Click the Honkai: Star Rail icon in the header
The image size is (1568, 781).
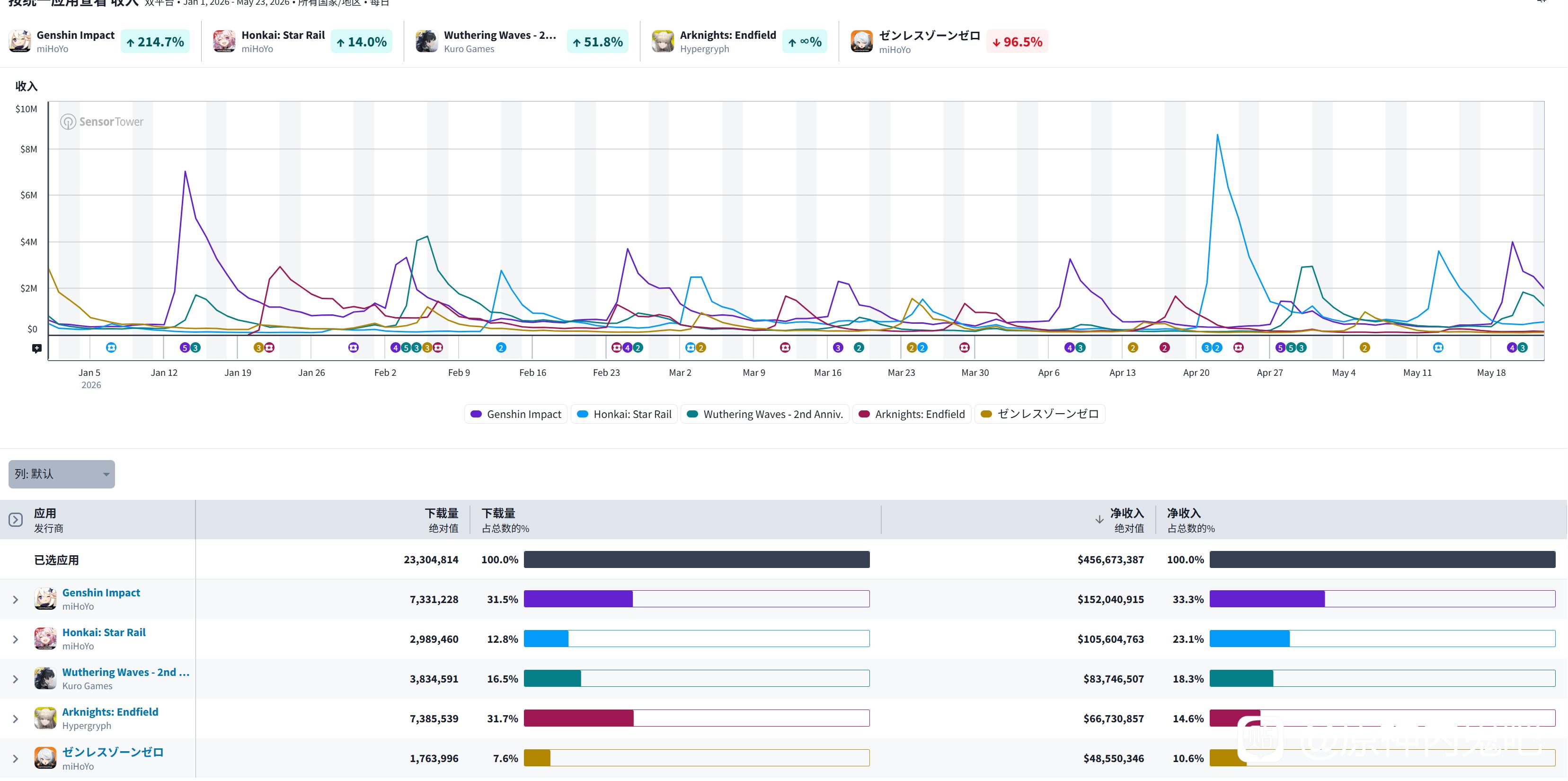tap(225, 41)
